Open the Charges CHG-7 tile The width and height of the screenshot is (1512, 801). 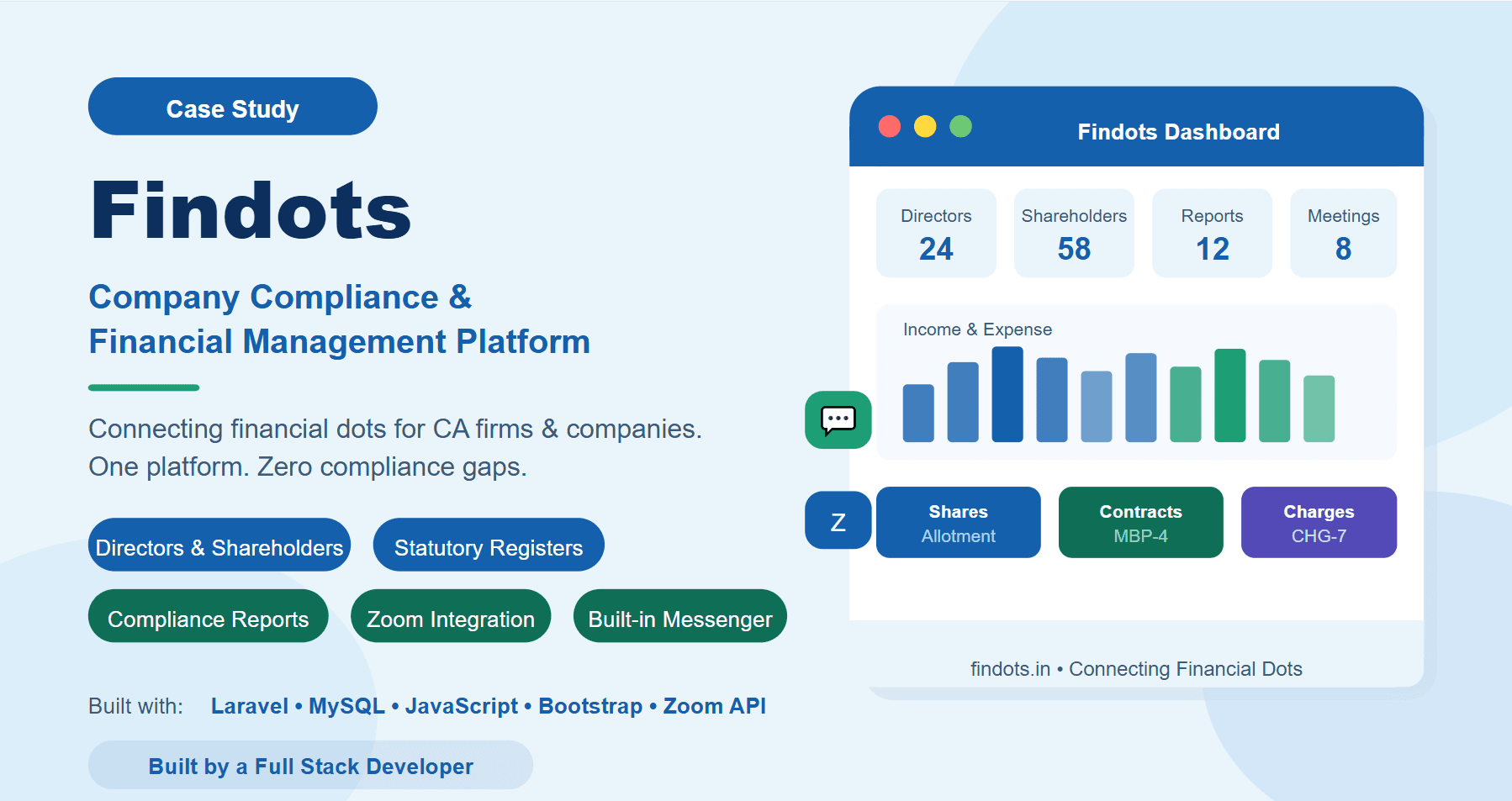coord(1319,522)
